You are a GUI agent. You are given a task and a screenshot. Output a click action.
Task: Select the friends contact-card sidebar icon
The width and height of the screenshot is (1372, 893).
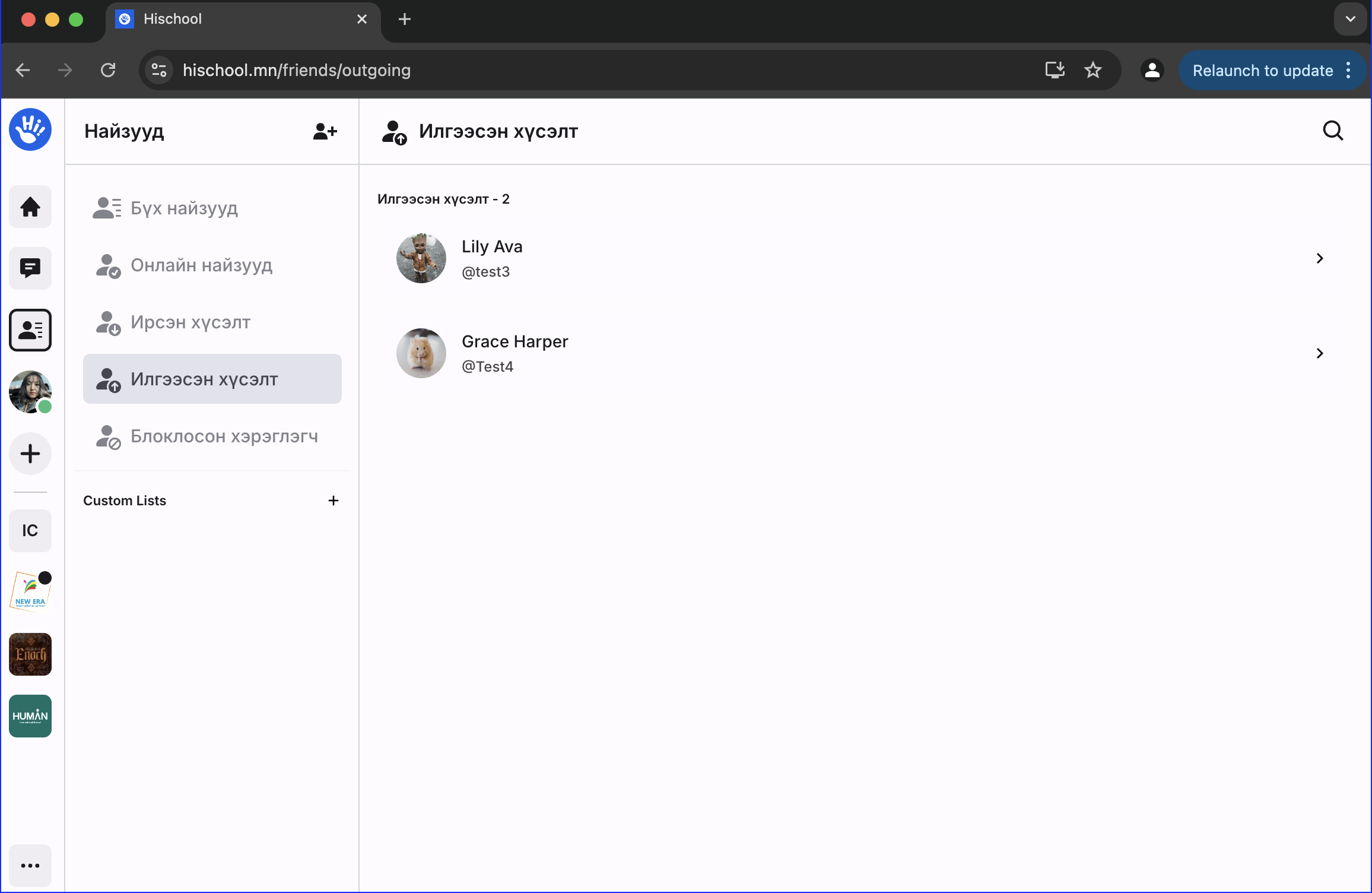point(30,330)
